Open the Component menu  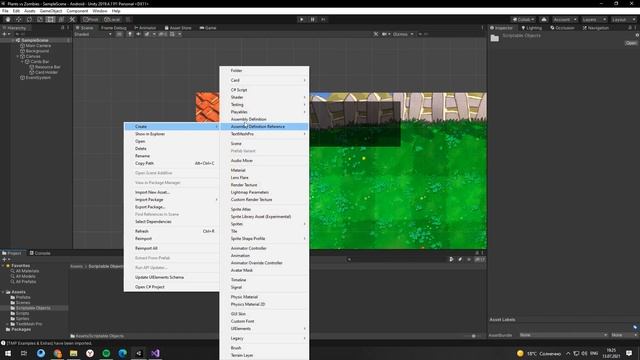[x=77, y=11]
